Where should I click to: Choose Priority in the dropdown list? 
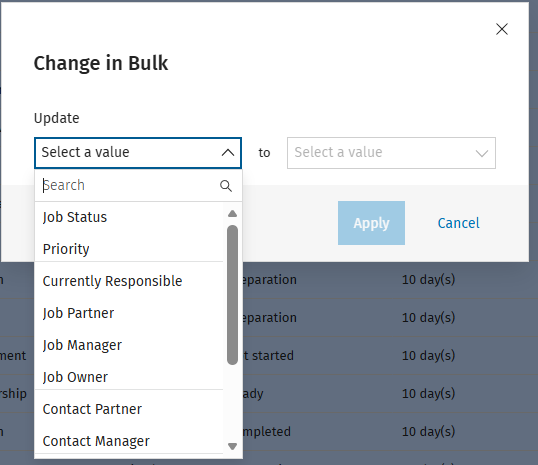[x=129, y=249]
